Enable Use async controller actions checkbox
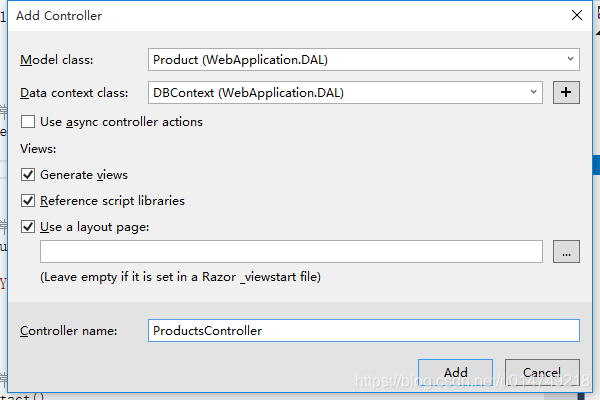This screenshot has height=400, width=600. [28, 122]
